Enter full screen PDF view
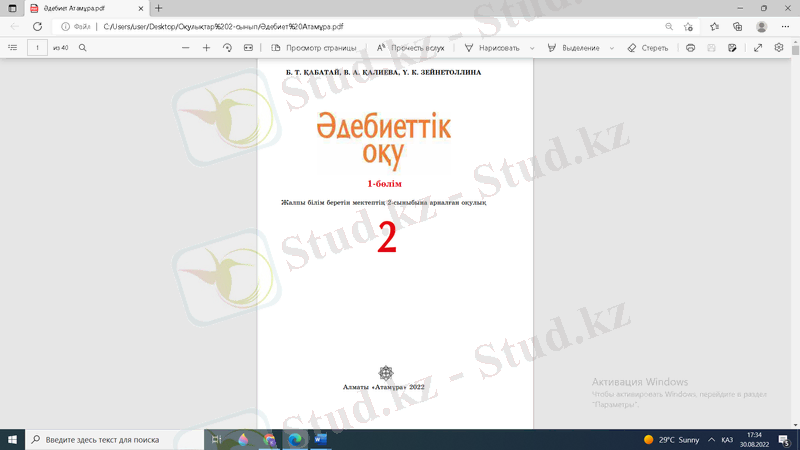 pos(758,47)
